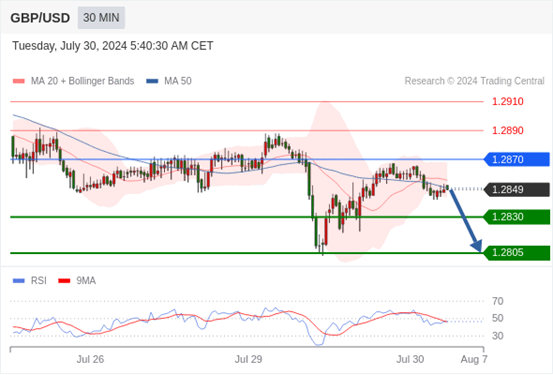
Task: Click the blue MA 50 legend swatch
Action: (152, 81)
